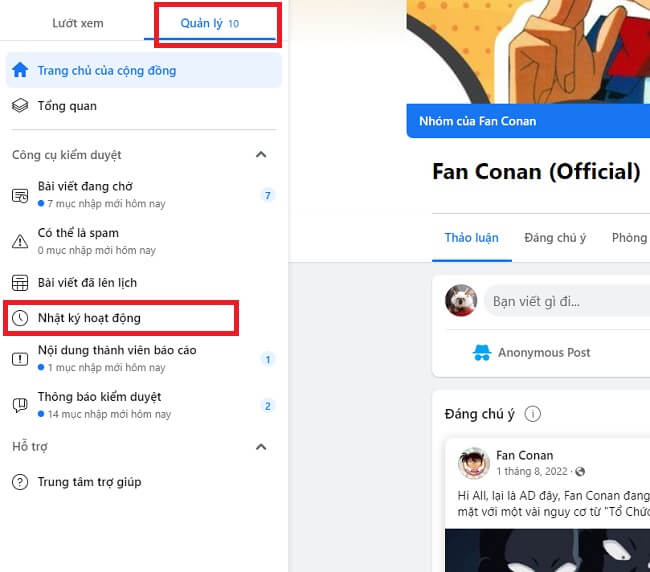Open the Quản lý tab
This screenshot has height=572, width=650.
click(x=210, y=23)
